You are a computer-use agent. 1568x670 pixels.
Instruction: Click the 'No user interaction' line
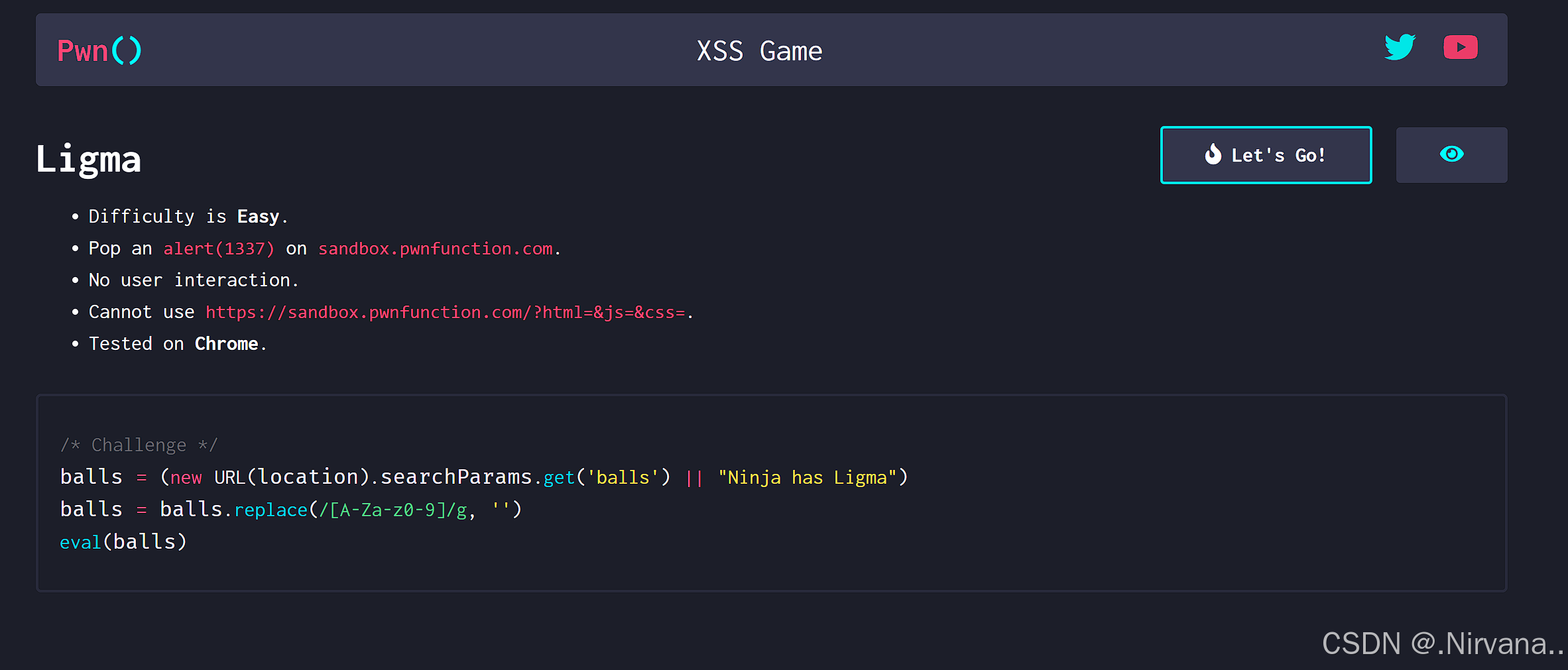[194, 280]
